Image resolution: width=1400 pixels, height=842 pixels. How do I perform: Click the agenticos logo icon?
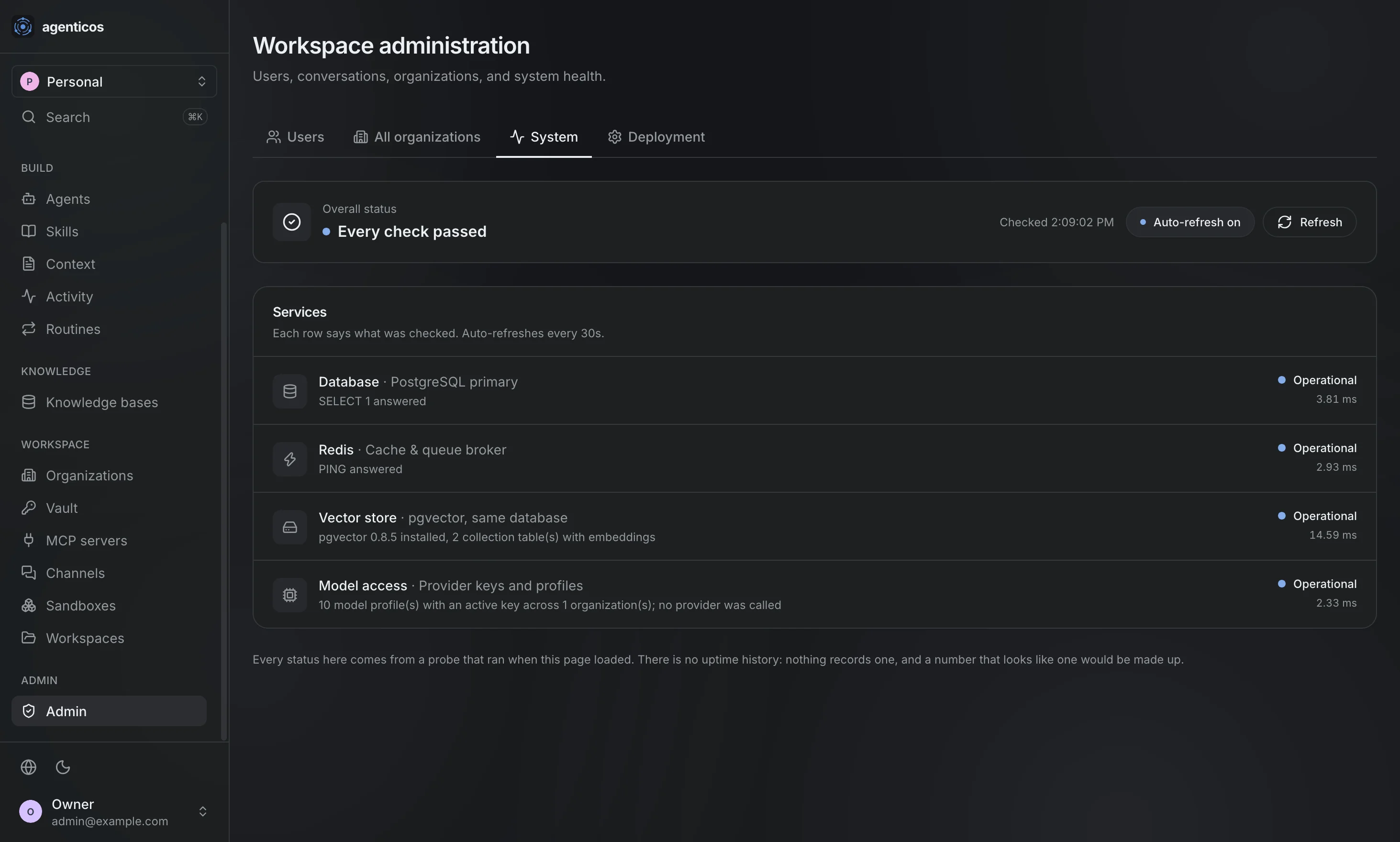click(22, 26)
